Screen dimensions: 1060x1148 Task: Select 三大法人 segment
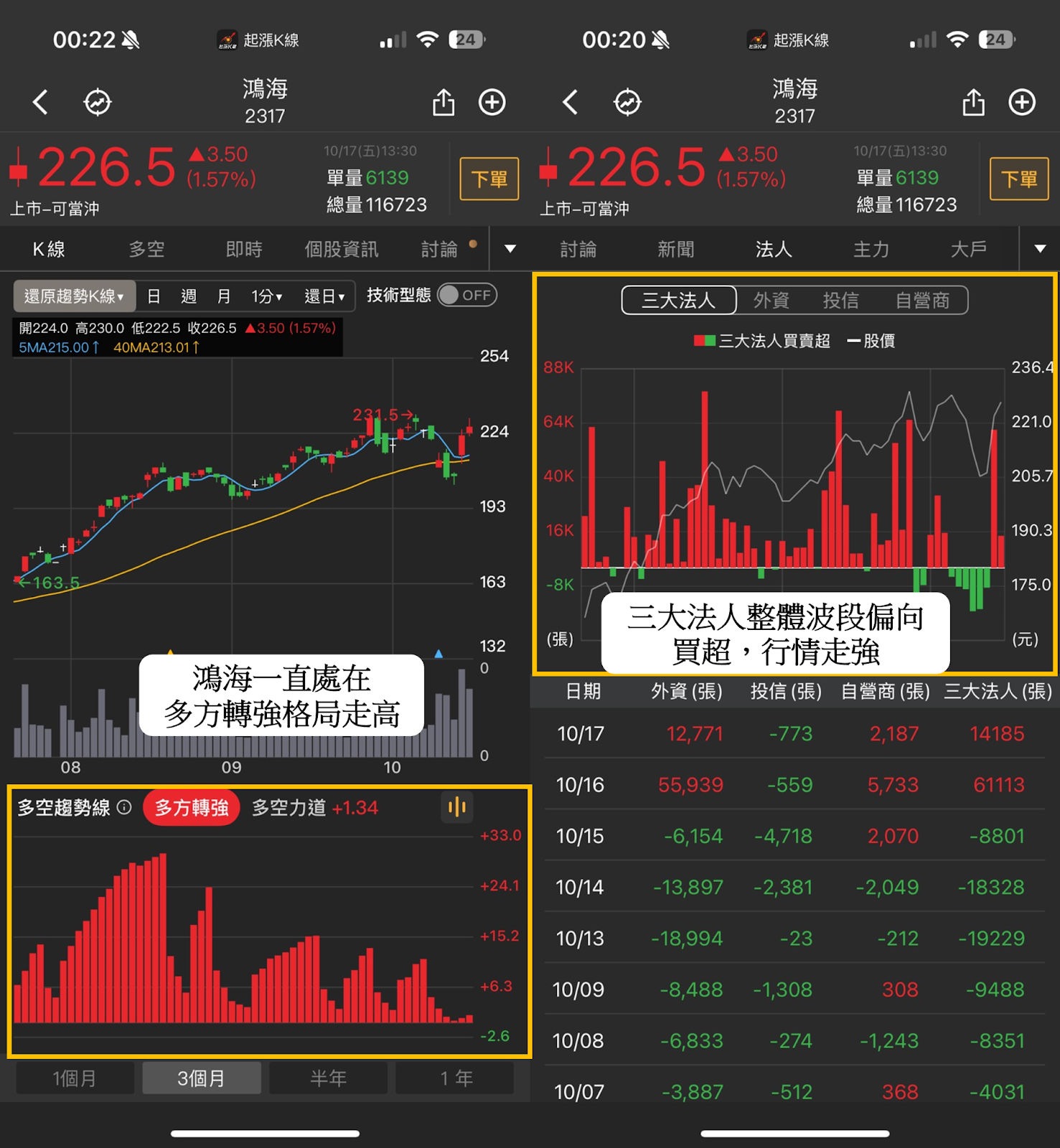(679, 300)
